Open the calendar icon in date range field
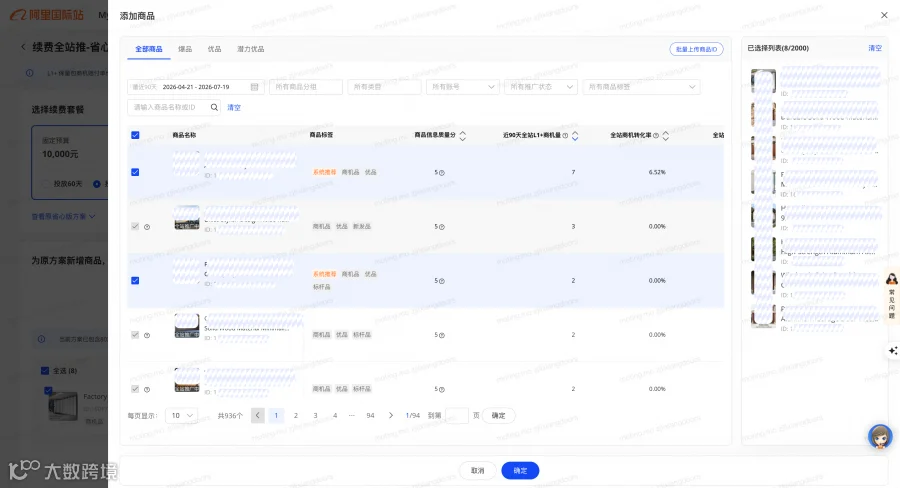Viewport: 900px width, 488px height. pos(254,87)
